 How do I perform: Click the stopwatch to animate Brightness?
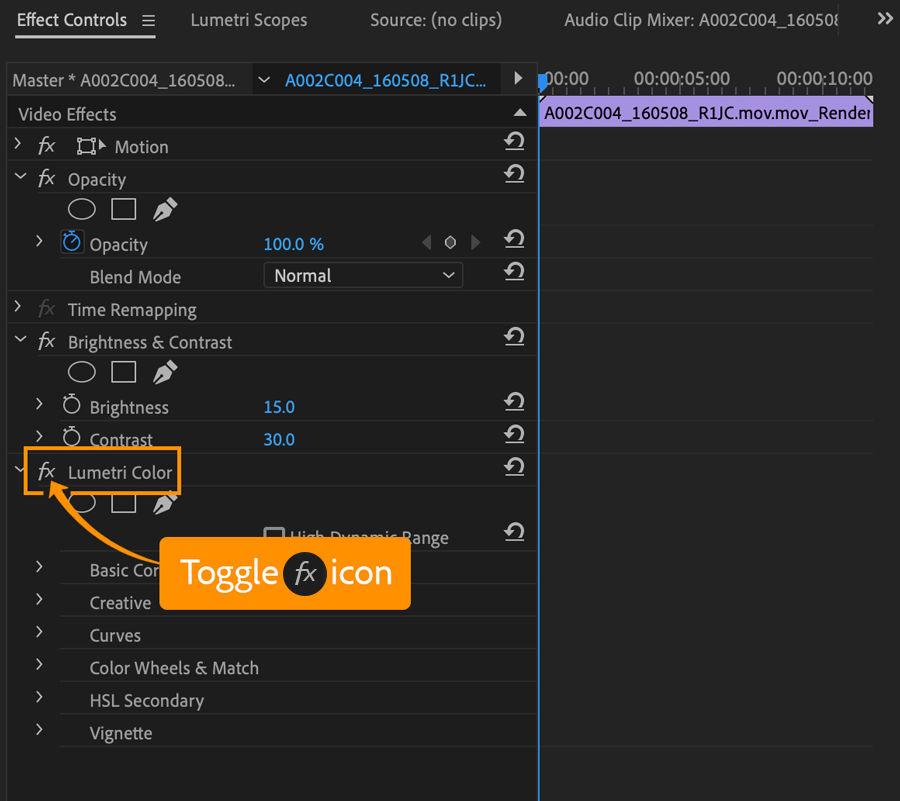pos(71,406)
